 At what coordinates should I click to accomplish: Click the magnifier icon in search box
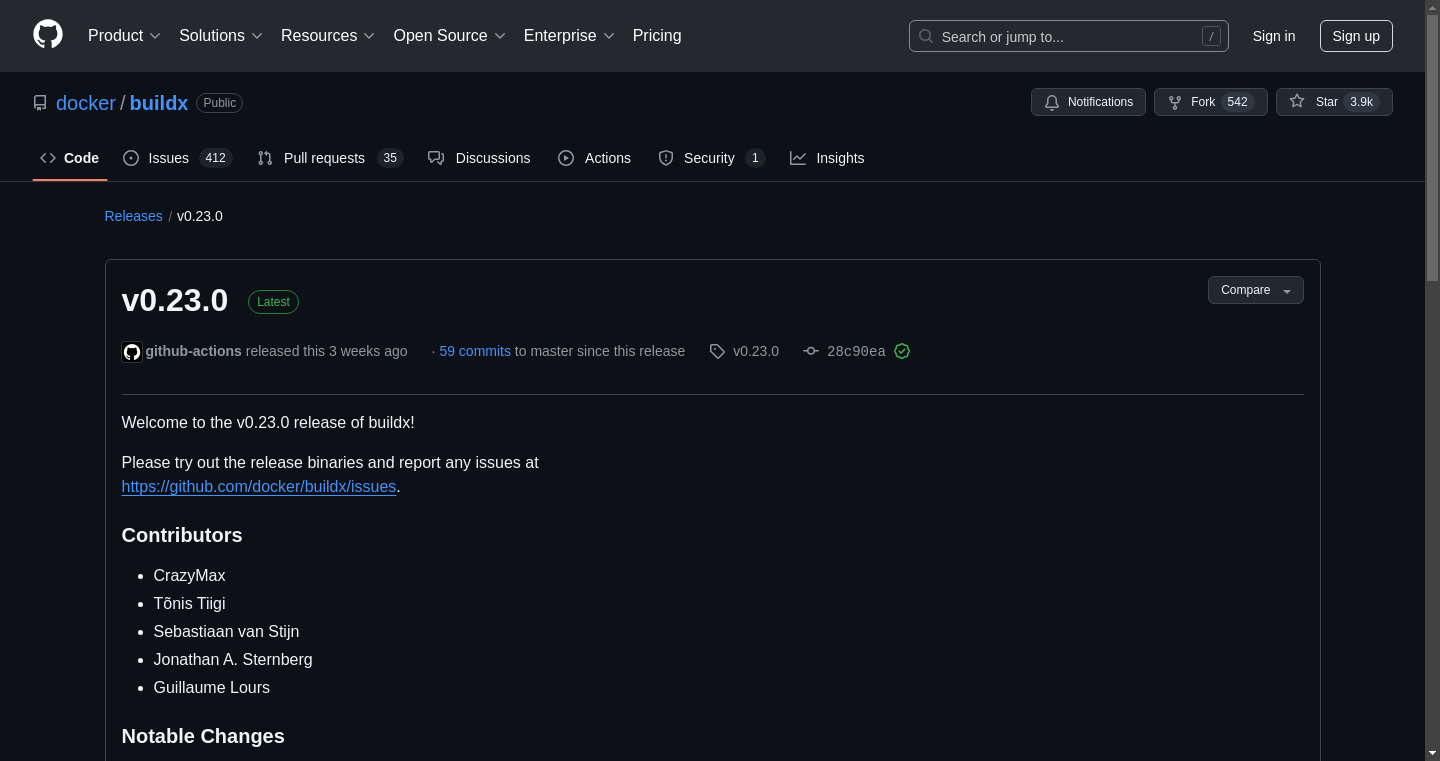926,36
